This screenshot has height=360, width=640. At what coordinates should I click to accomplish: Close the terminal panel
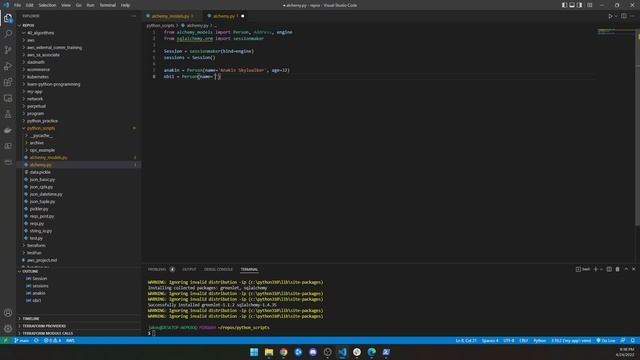tap(633, 269)
